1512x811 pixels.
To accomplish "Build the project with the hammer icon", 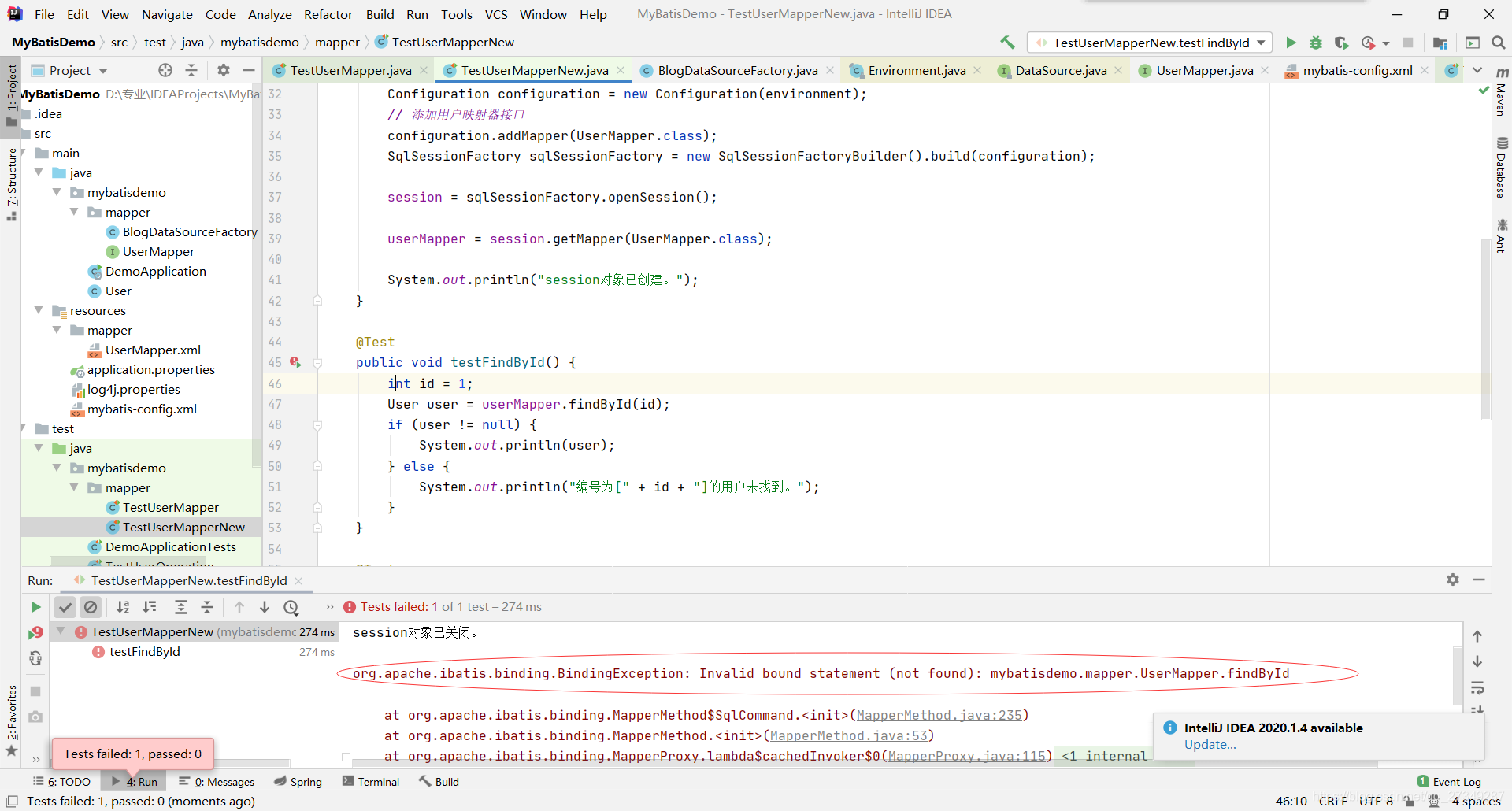I will [x=1007, y=43].
